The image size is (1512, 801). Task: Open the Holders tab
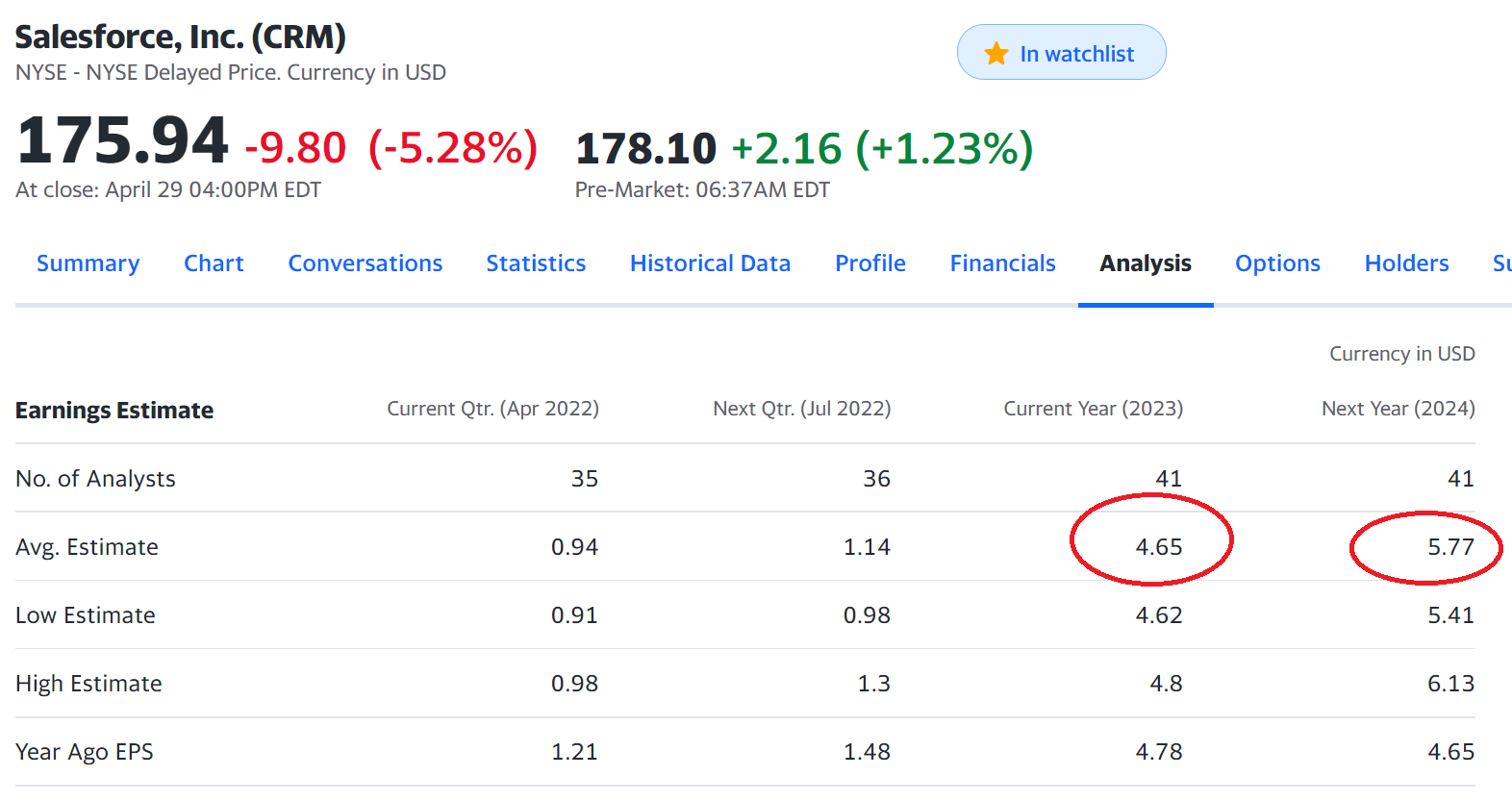click(1406, 263)
